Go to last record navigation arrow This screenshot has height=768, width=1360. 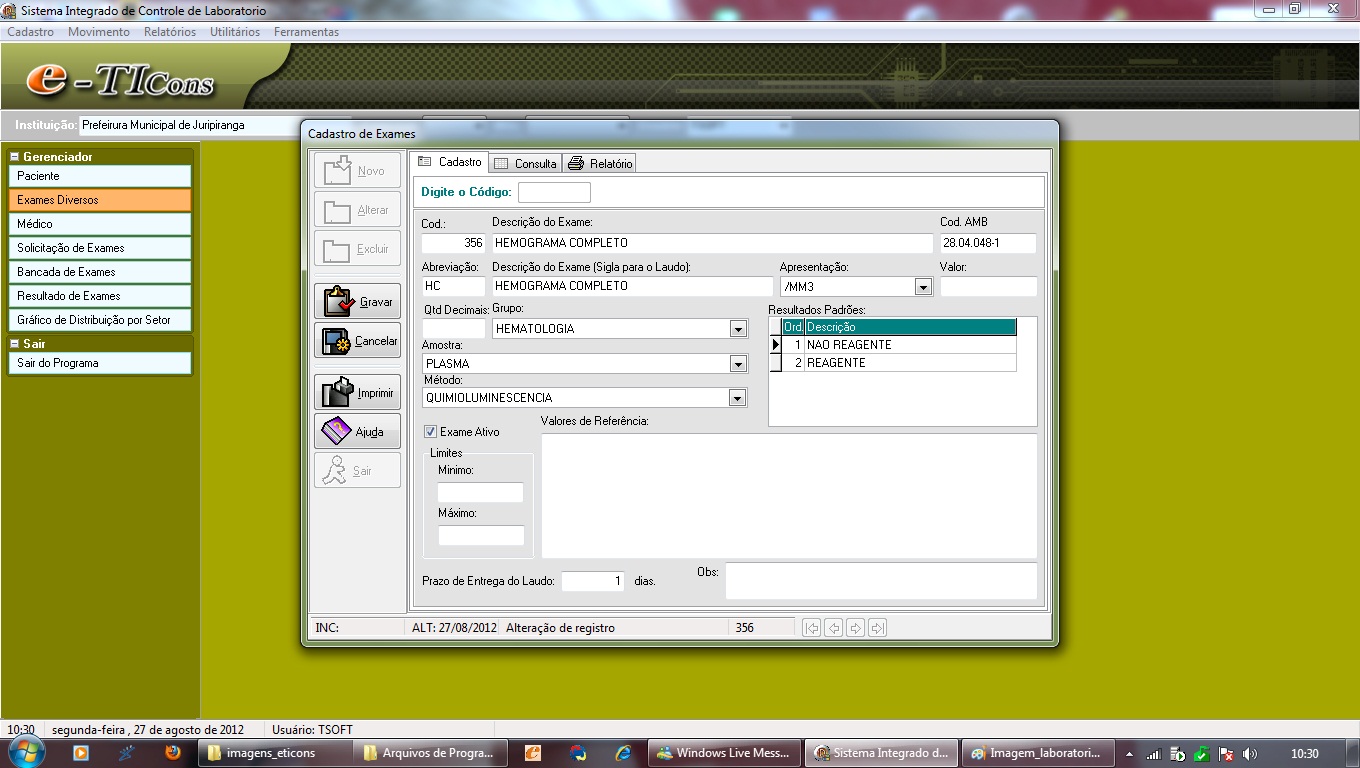coord(878,628)
